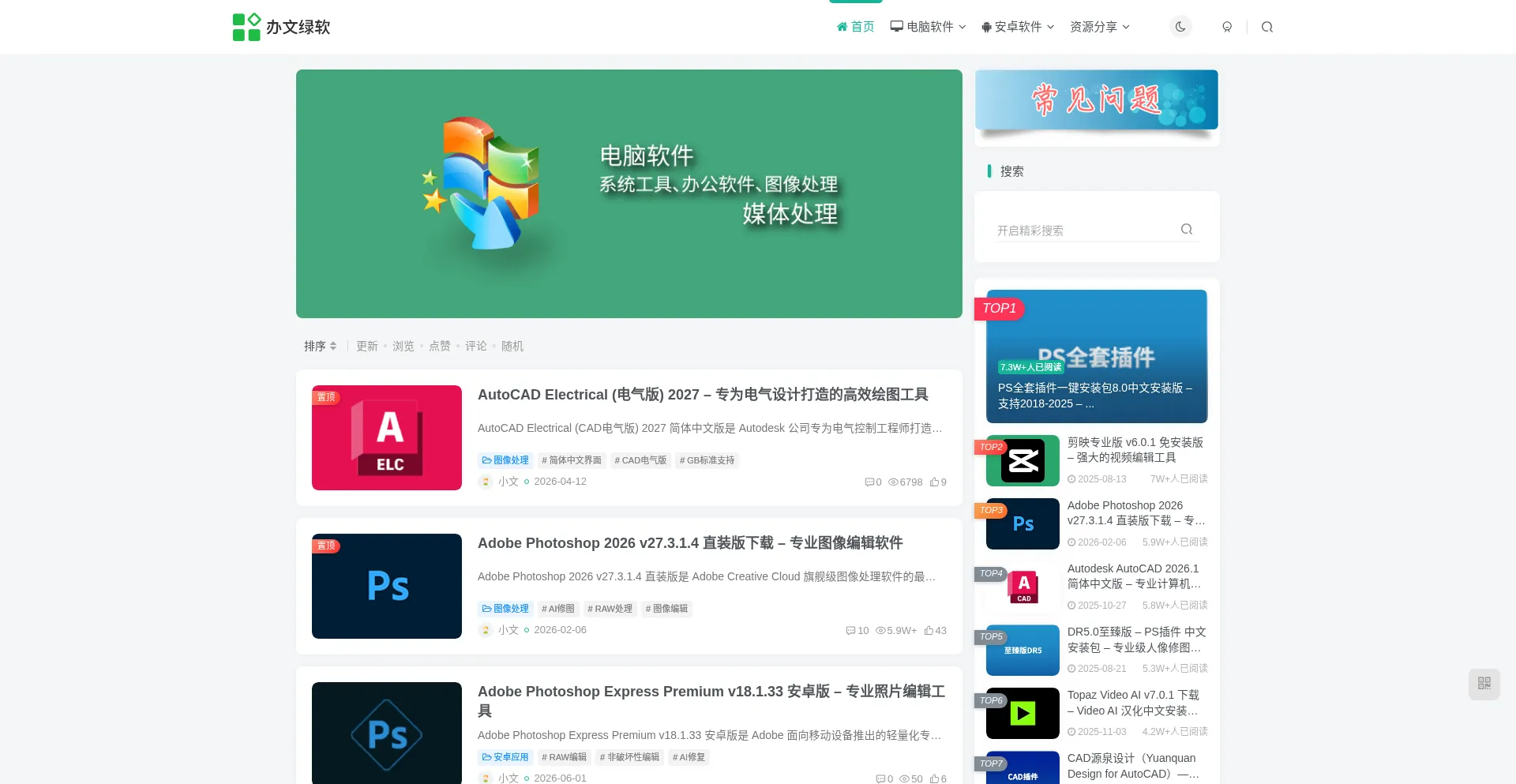
Task: Select the CAD电气版 tag
Action: [x=640, y=460]
